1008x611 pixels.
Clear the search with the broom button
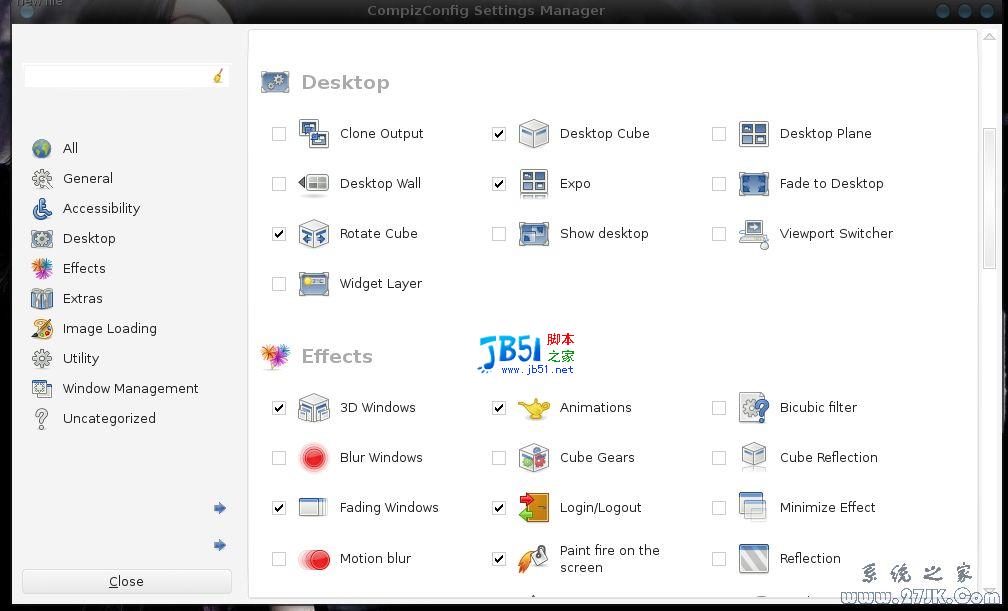[218, 75]
